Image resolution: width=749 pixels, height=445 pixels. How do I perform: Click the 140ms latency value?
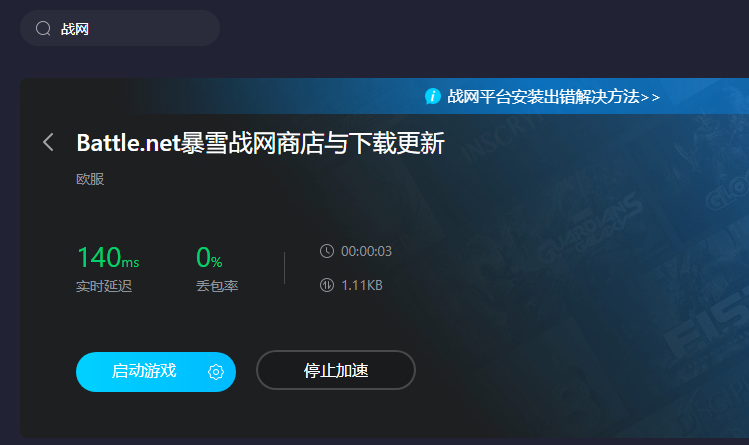pyautogui.click(x=108, y=257)
